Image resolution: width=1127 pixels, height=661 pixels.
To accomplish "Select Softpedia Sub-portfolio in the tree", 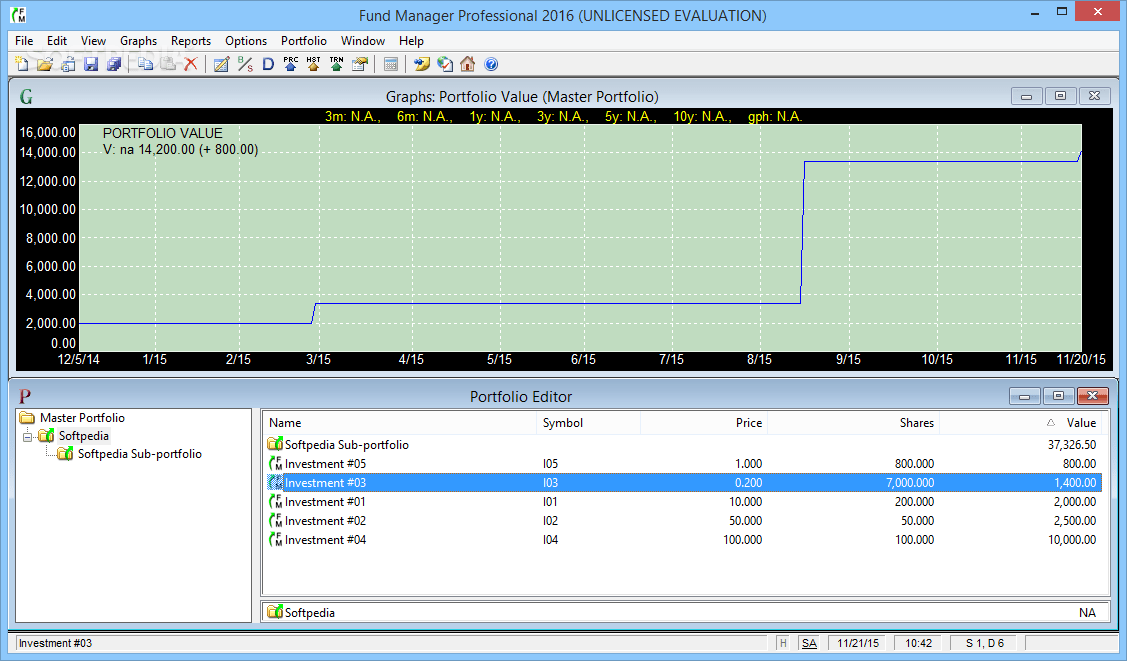I will coord(139,454).
